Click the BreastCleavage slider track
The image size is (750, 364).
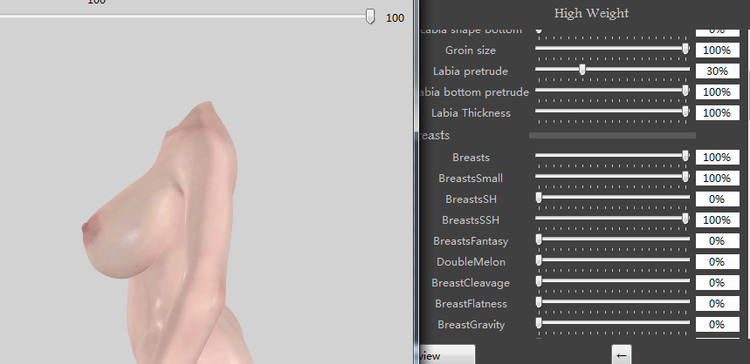[612, 281]
